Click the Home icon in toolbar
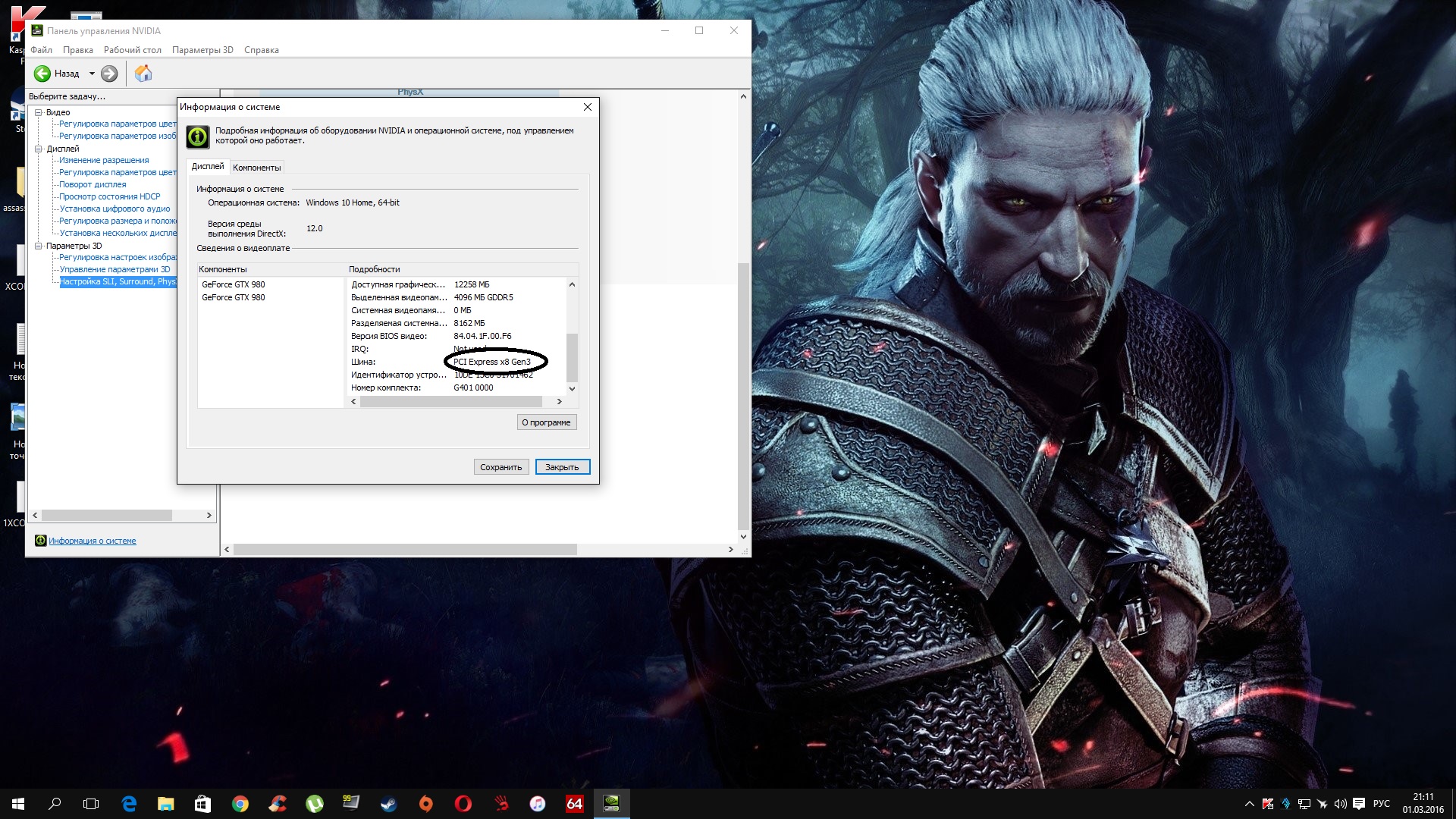The image size is (1456, 819). point(143,74)
